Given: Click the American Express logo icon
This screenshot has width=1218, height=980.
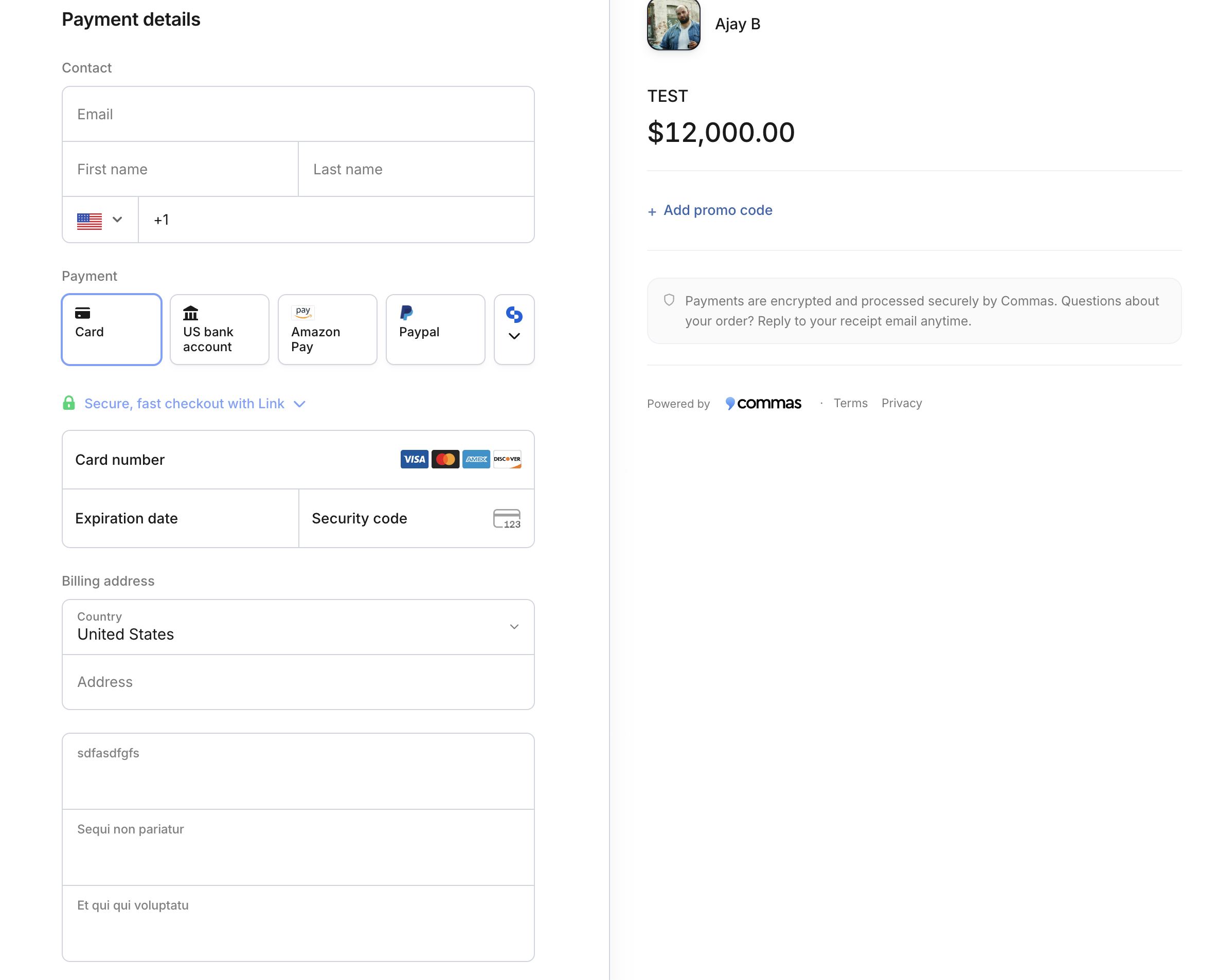Looking at the screenshot, I should pos(476,459).
